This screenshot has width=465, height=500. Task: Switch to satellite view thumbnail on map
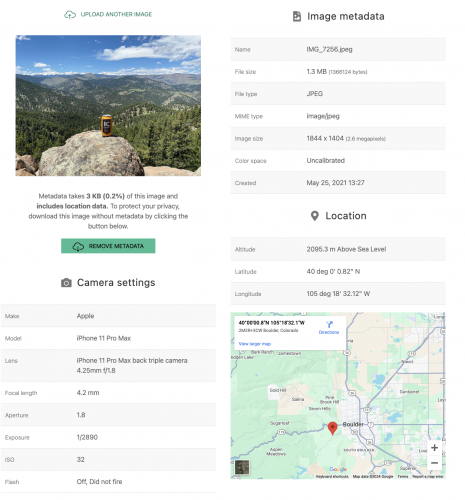coord(242,467)
